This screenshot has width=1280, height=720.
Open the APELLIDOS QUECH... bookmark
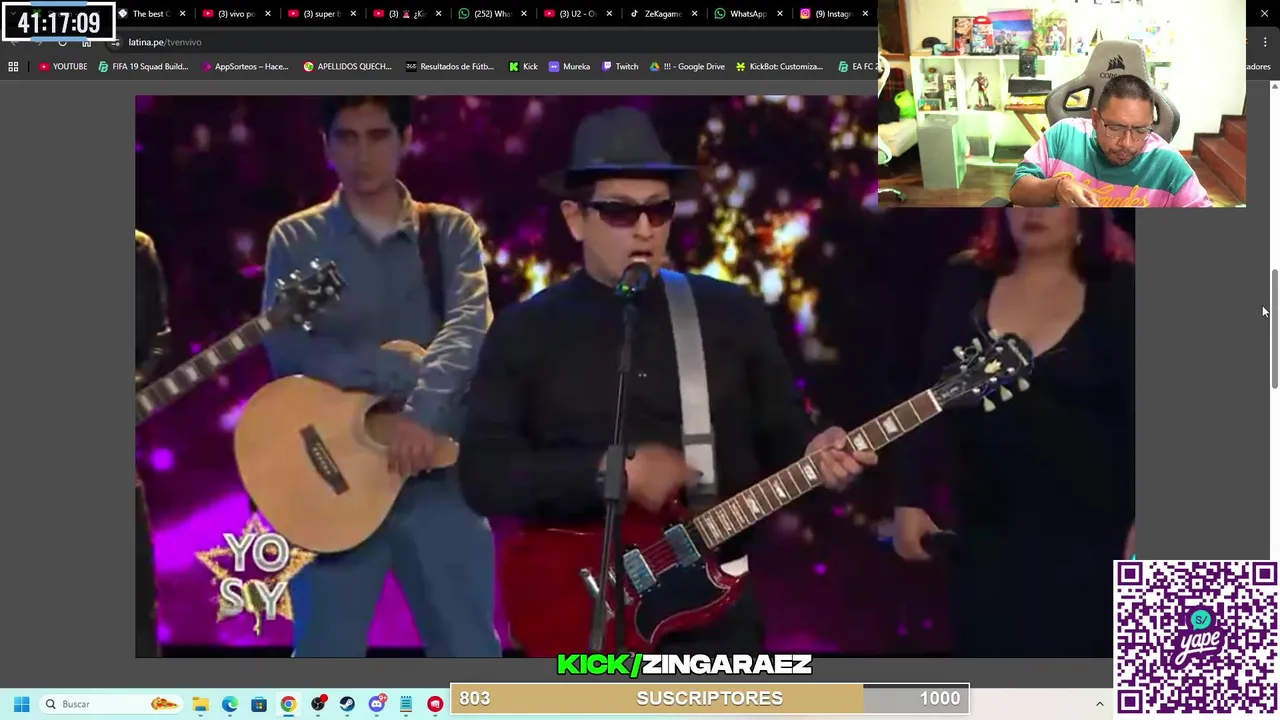point(347,66)
